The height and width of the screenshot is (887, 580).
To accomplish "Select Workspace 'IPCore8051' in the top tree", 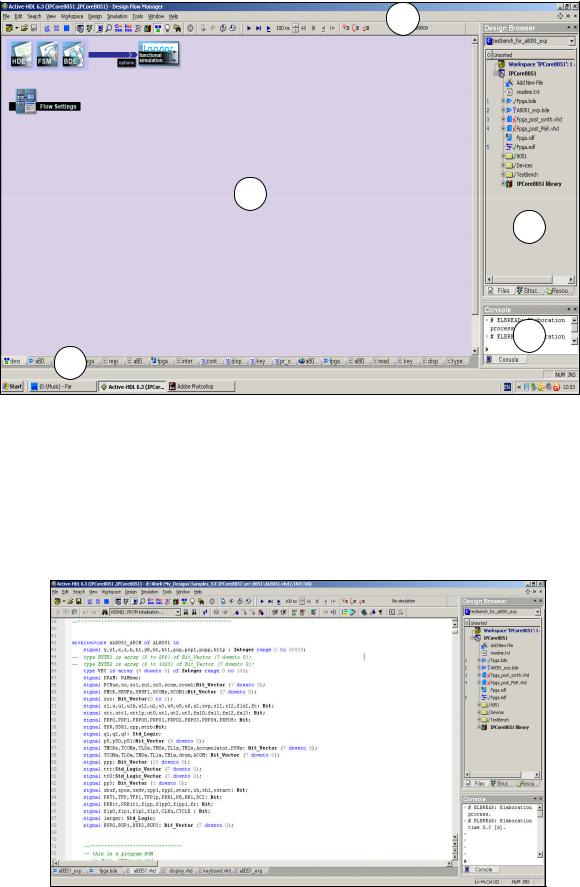I will (x=540, y=64).
